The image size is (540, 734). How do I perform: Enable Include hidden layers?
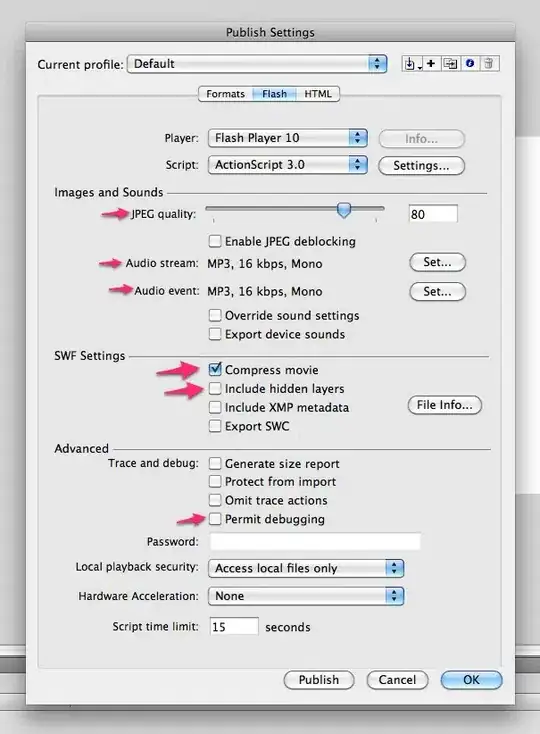215,389
